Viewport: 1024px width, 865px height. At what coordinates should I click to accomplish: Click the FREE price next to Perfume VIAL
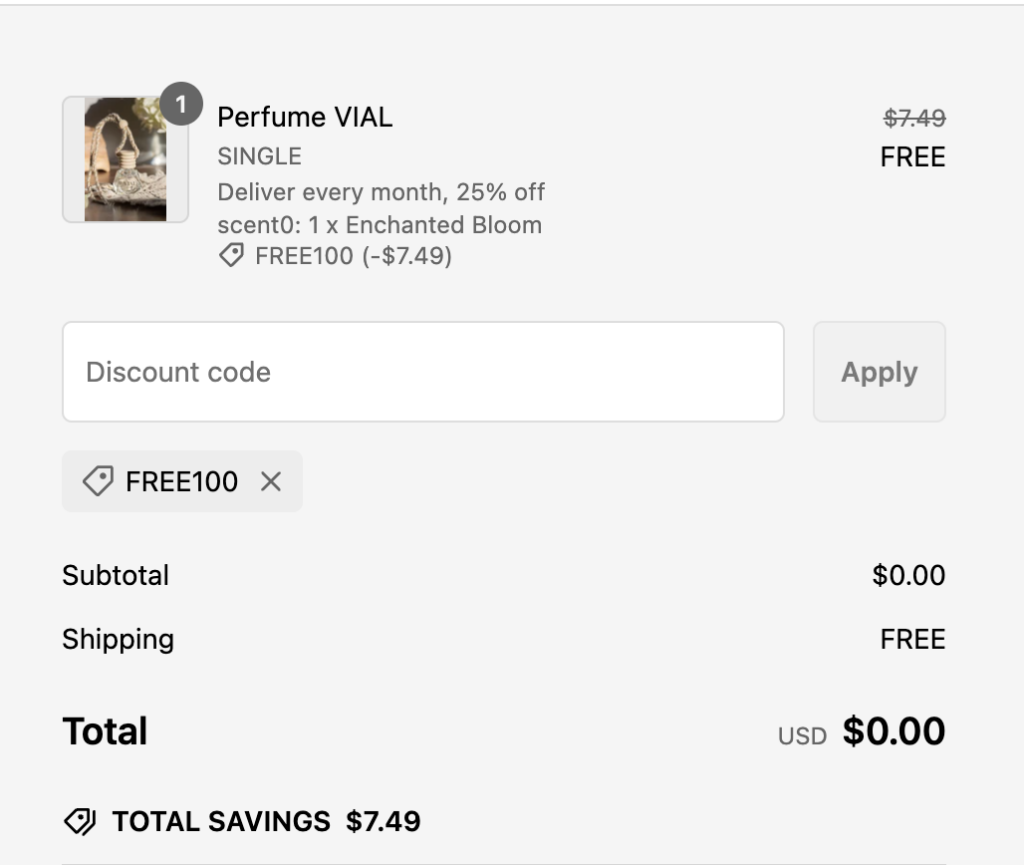(912, 157)
